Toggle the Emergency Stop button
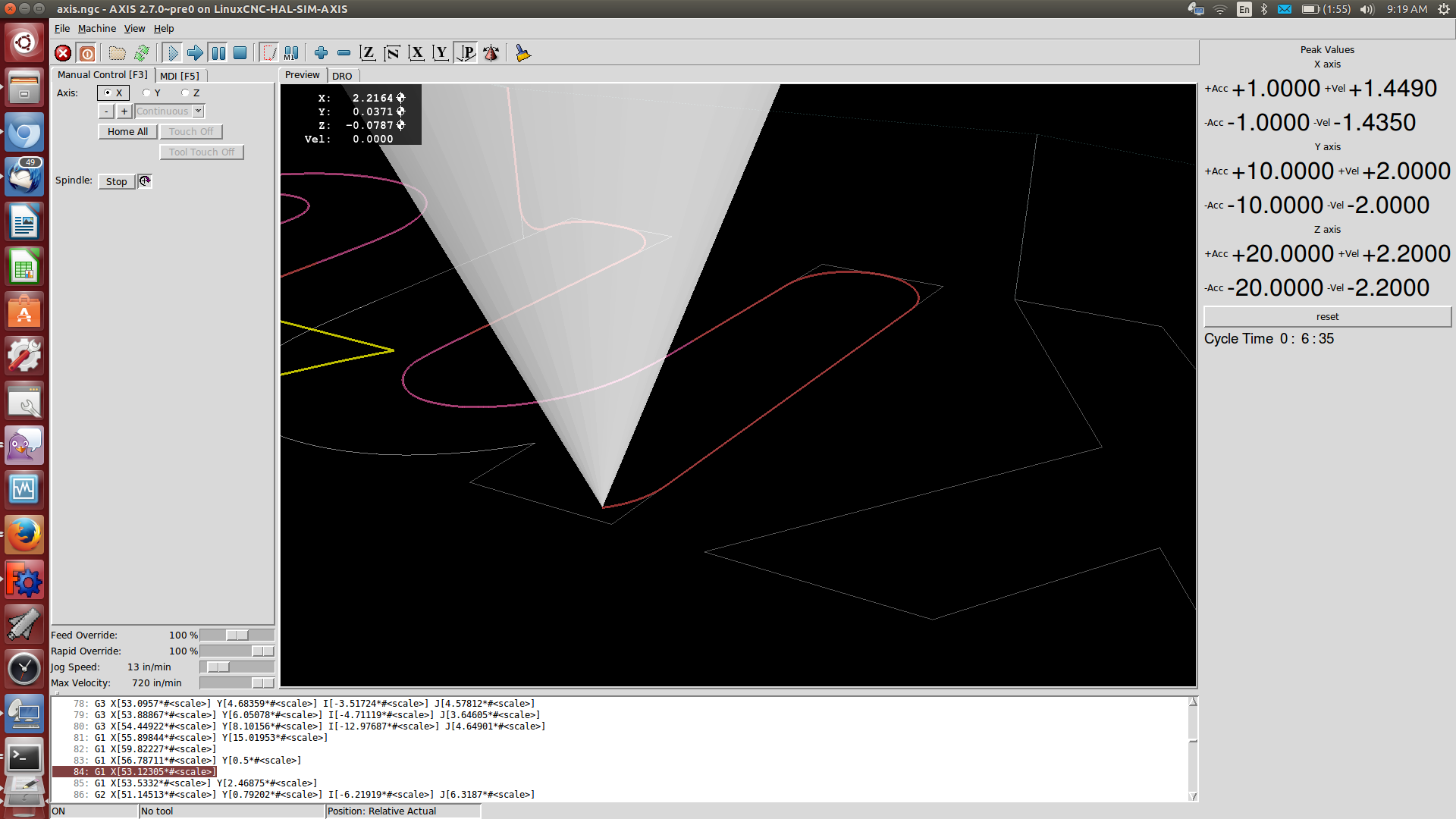This screenshot has height=819, width=1456. (63, 53)
